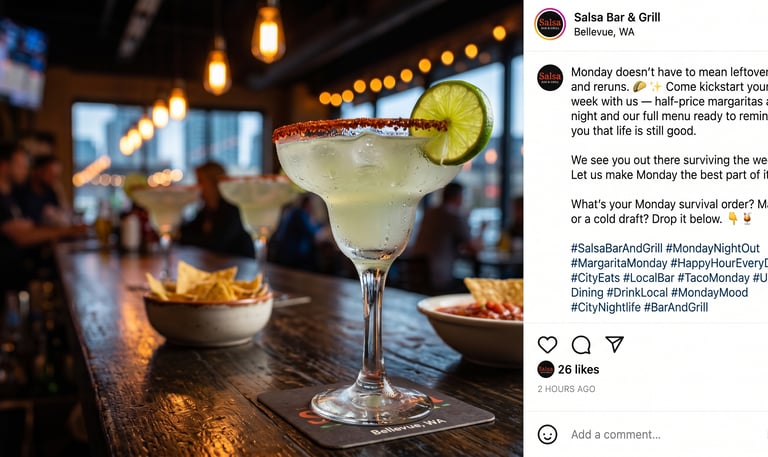
Task: Like the post with the heart icon
Action: click(547, 345)
